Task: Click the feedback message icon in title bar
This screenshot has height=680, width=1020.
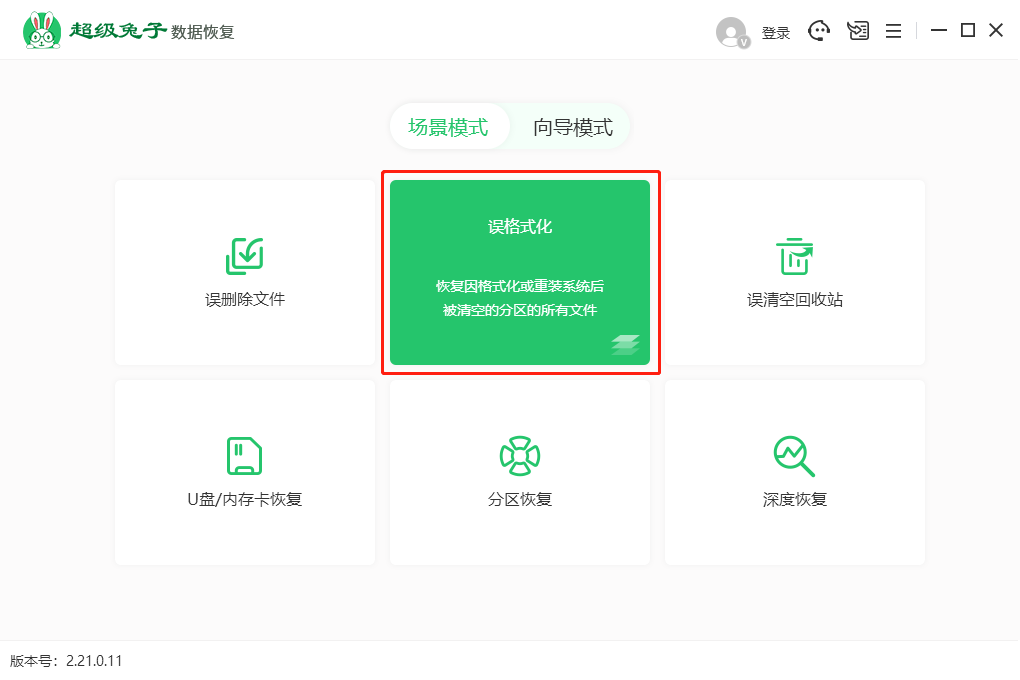Action: [x=858, y=31]
